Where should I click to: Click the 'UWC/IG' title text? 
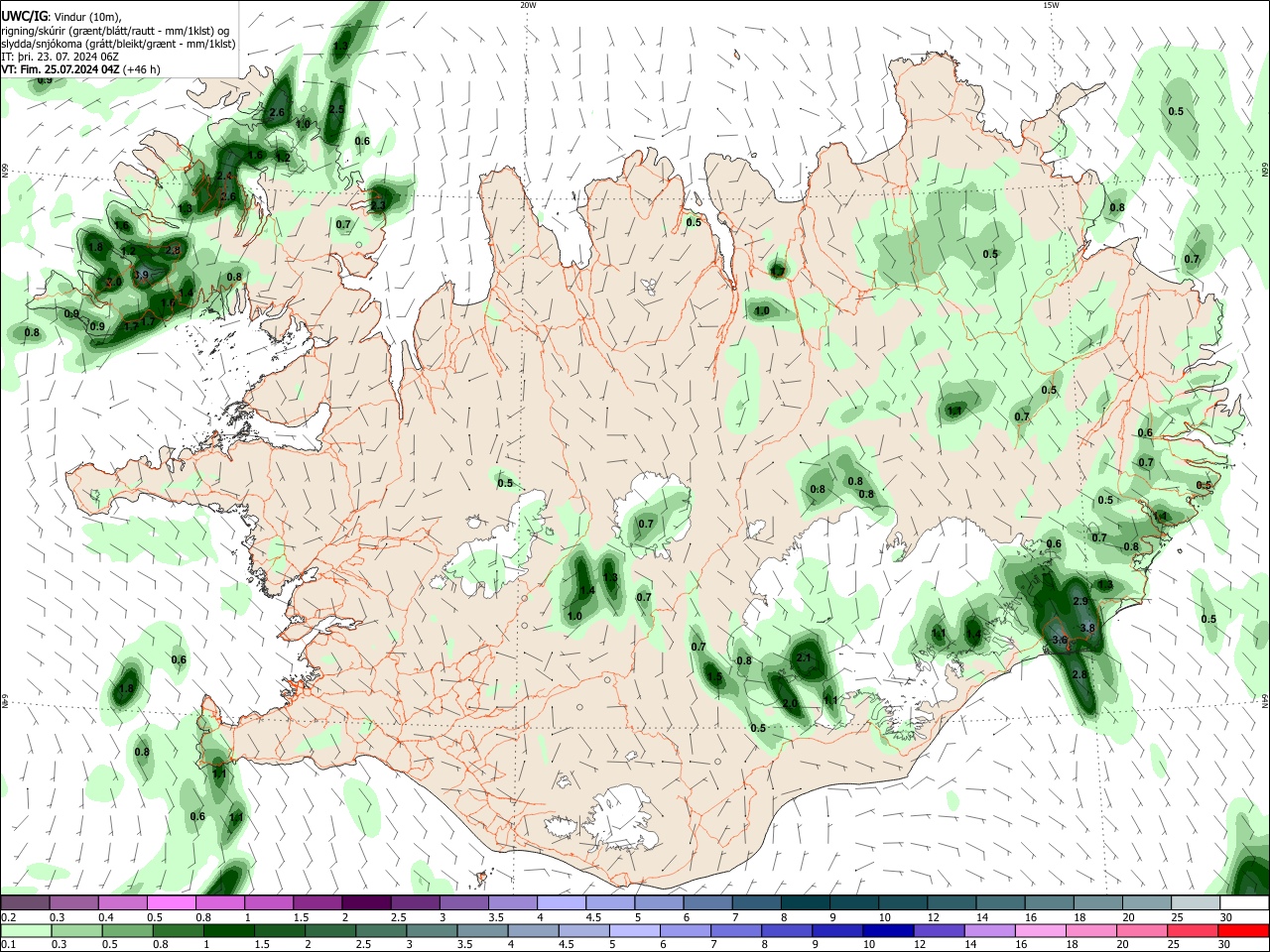tap(23, 16)
